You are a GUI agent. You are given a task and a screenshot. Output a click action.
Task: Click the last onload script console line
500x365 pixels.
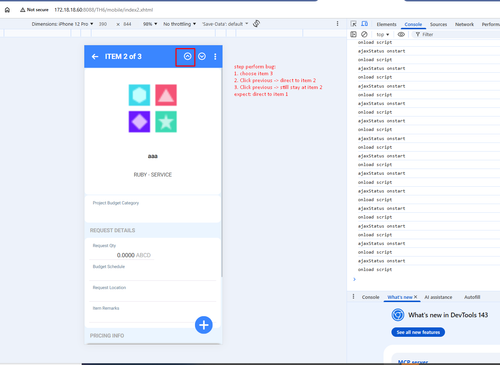click(375, 269)
